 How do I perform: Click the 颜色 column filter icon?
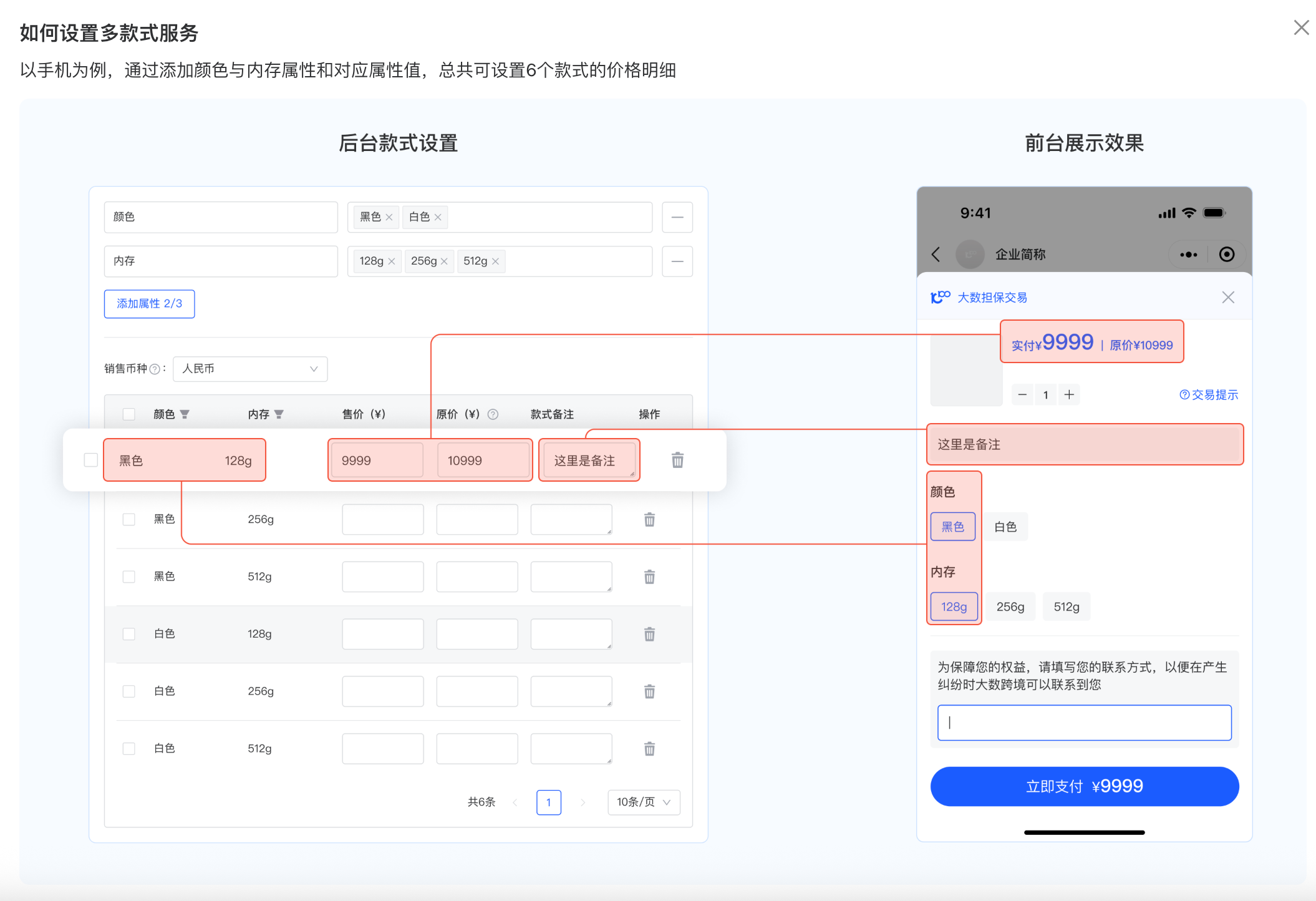(x=185, y=414)
